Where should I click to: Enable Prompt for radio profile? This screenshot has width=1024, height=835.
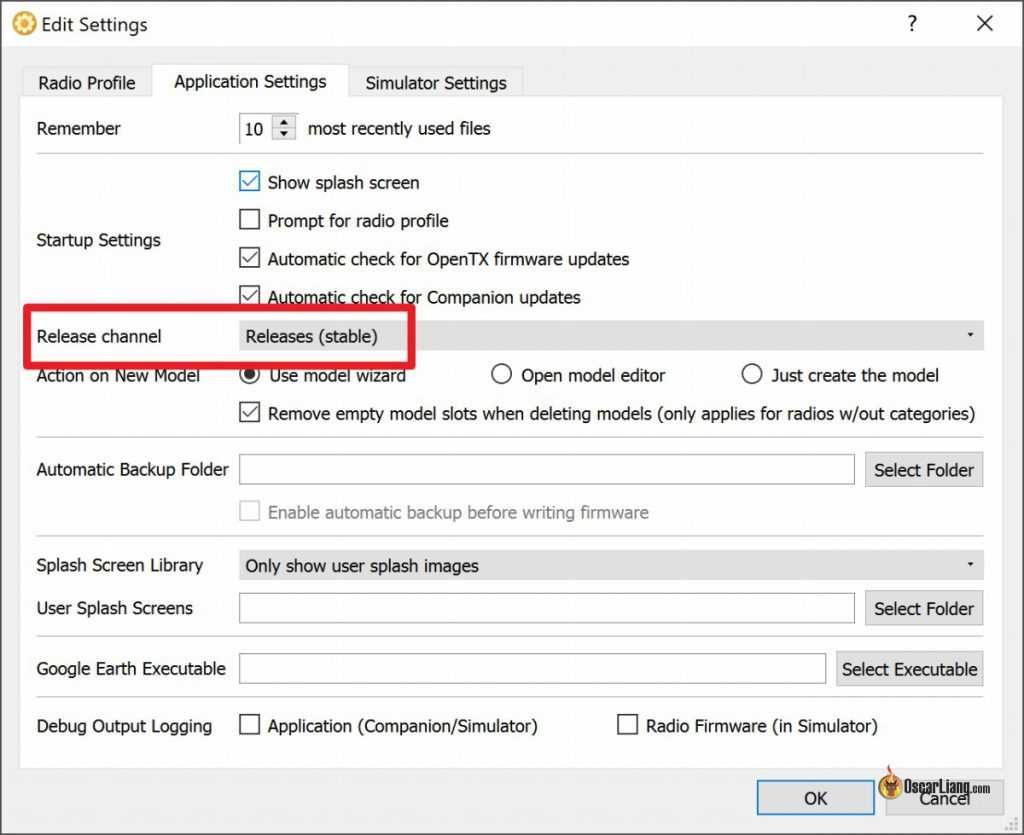(x=250, y=221)
